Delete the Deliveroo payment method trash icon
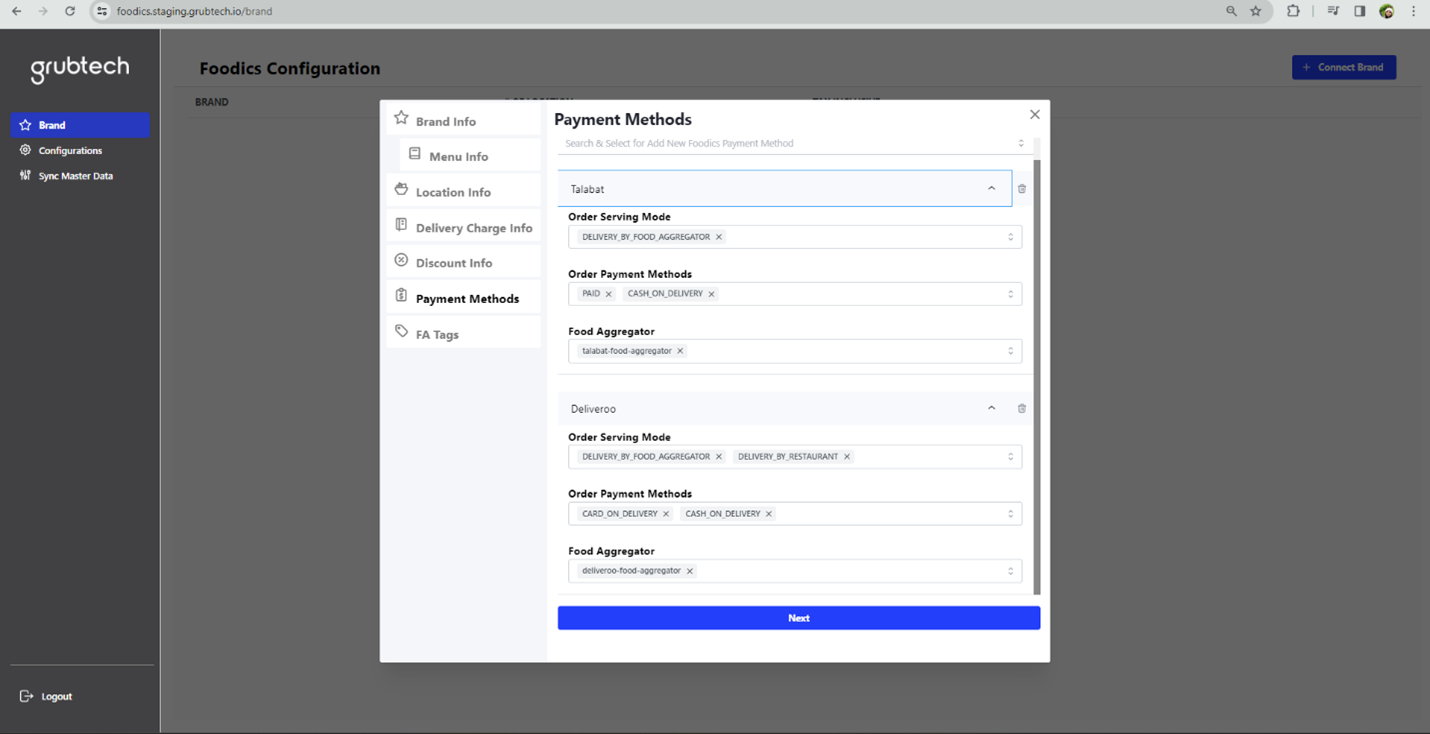 click(x=1021, y=408)
